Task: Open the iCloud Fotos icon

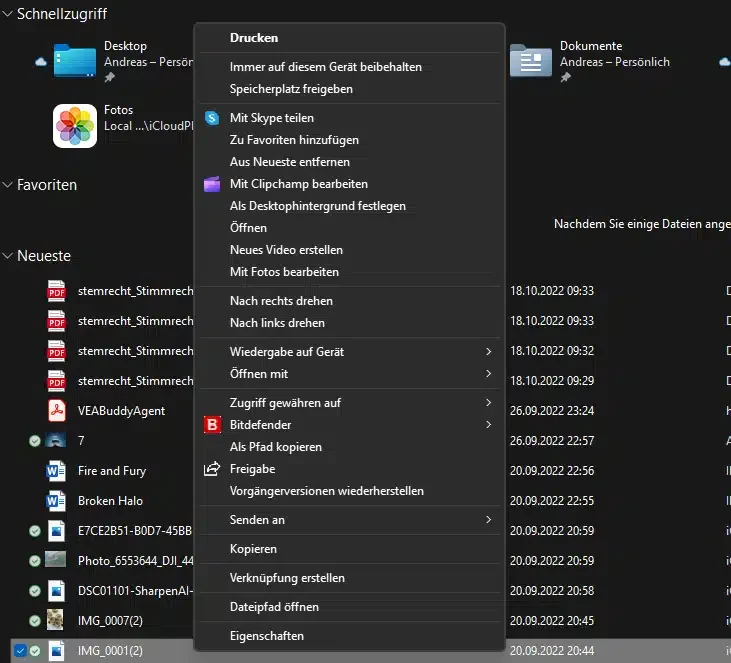Action: [x=75, y=126]
